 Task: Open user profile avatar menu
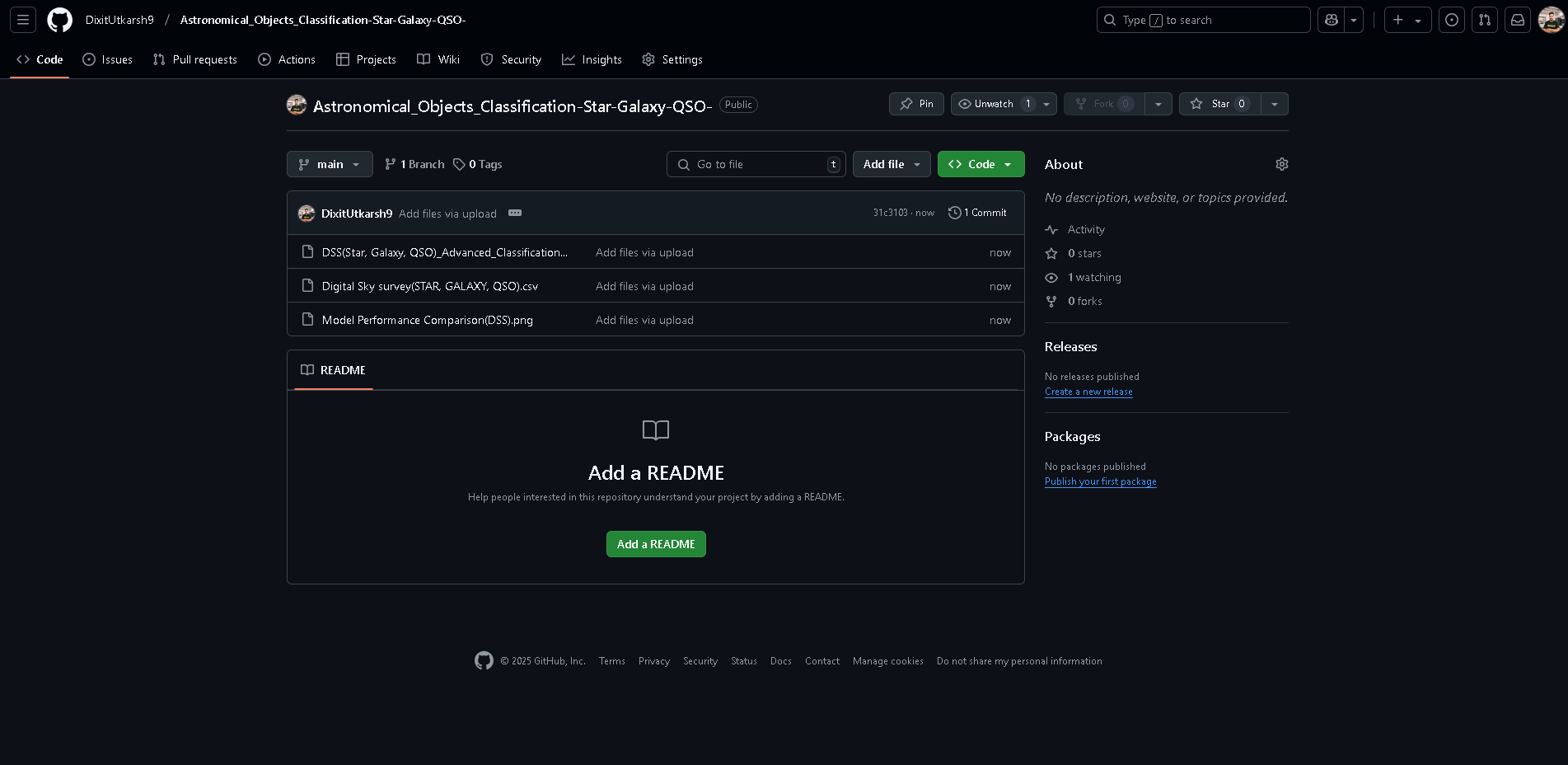(1551, 20)
